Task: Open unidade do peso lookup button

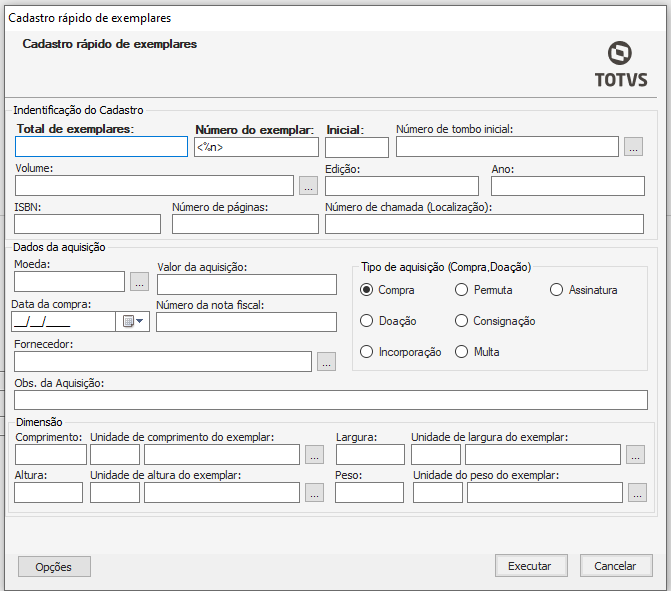Action: [638, 492]
